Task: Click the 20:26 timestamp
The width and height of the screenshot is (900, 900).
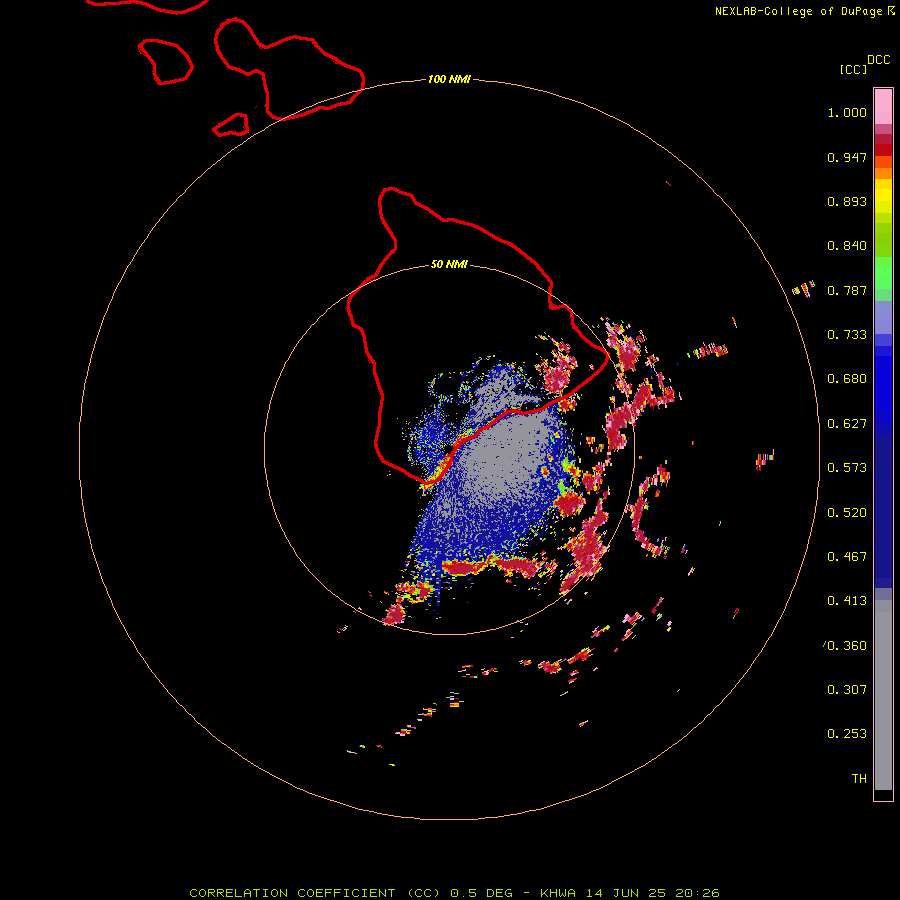Action: tap(697, 893)
